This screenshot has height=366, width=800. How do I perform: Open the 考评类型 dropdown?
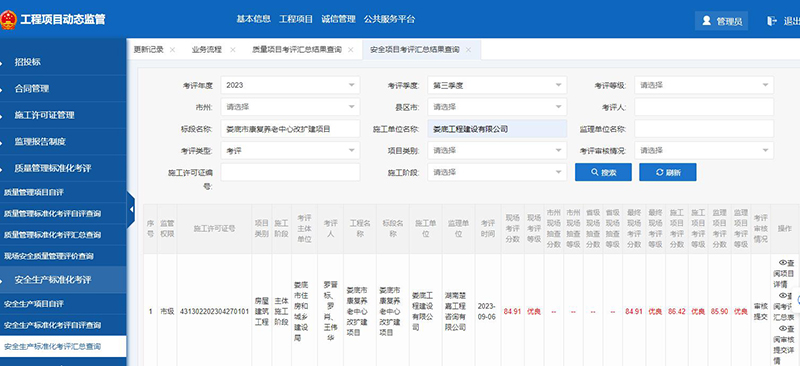(290, 151)
